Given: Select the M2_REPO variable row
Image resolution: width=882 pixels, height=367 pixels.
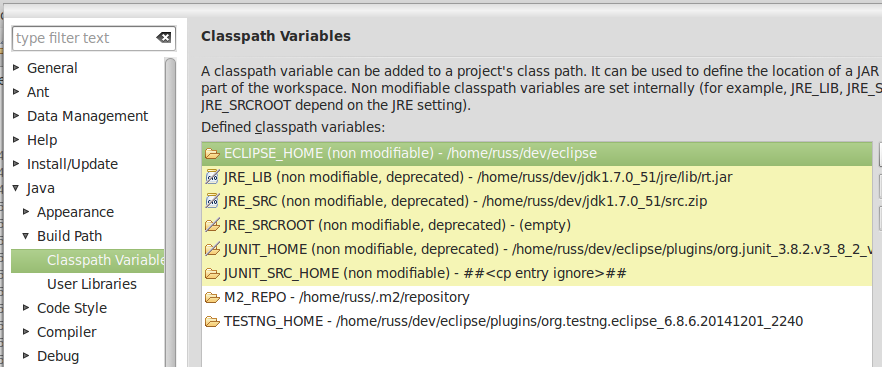Looking at the screenshot, I should (537, 297).
